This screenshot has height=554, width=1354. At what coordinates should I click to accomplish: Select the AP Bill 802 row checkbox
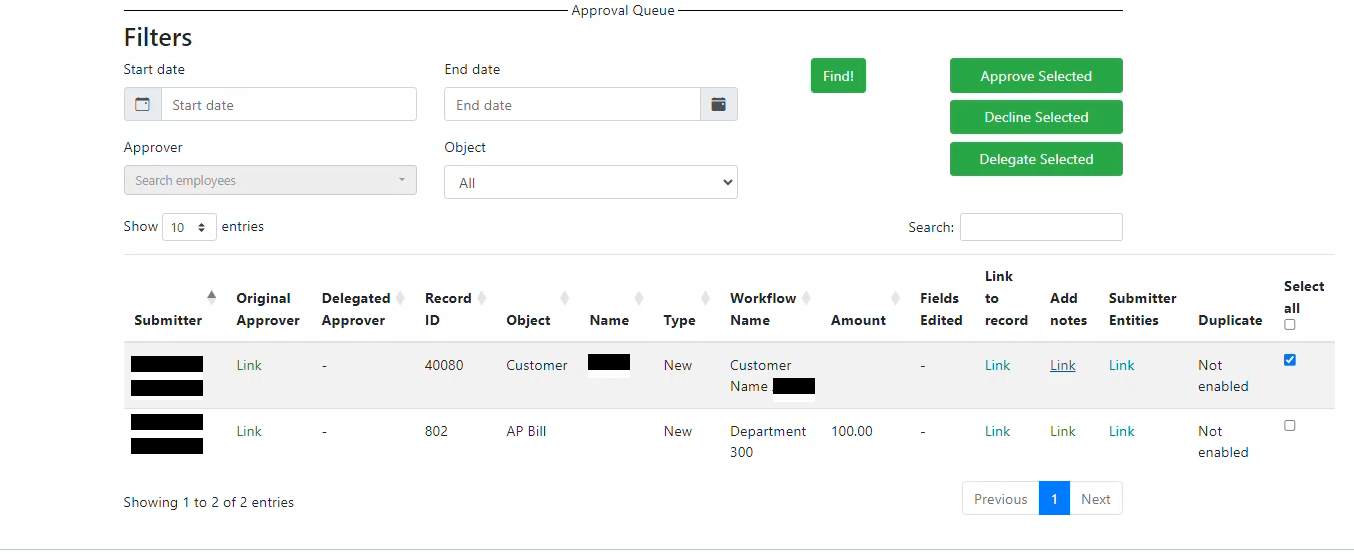click(x=1289, y=426)
